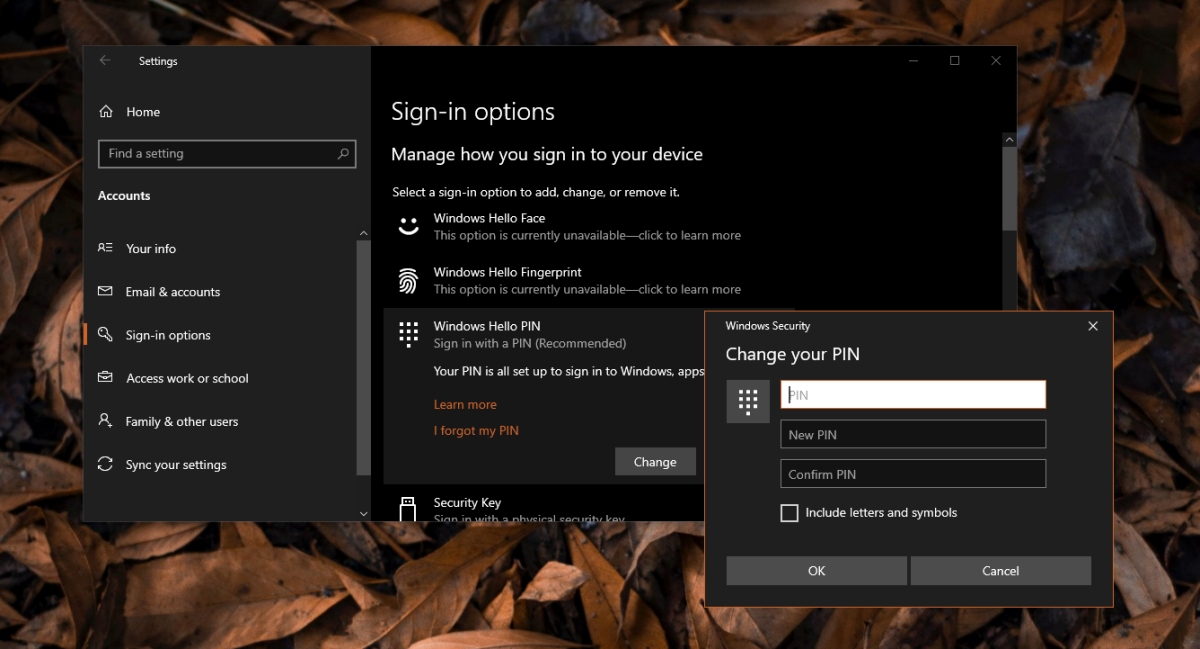Click the Access work or school briefcase icon
The width and height of the screenshot is (1200, 649).
105,378
